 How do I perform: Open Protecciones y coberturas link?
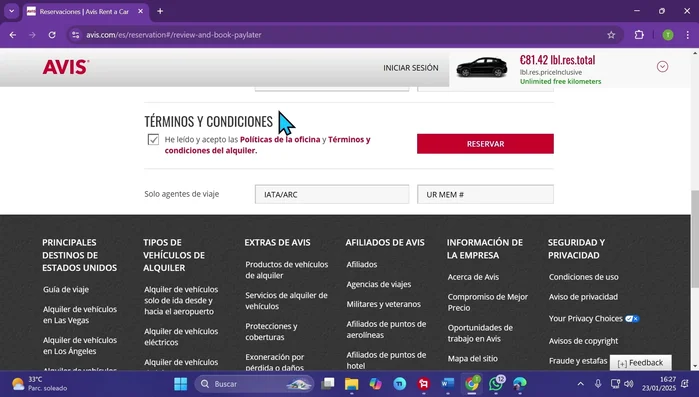(x=271, y=331)
